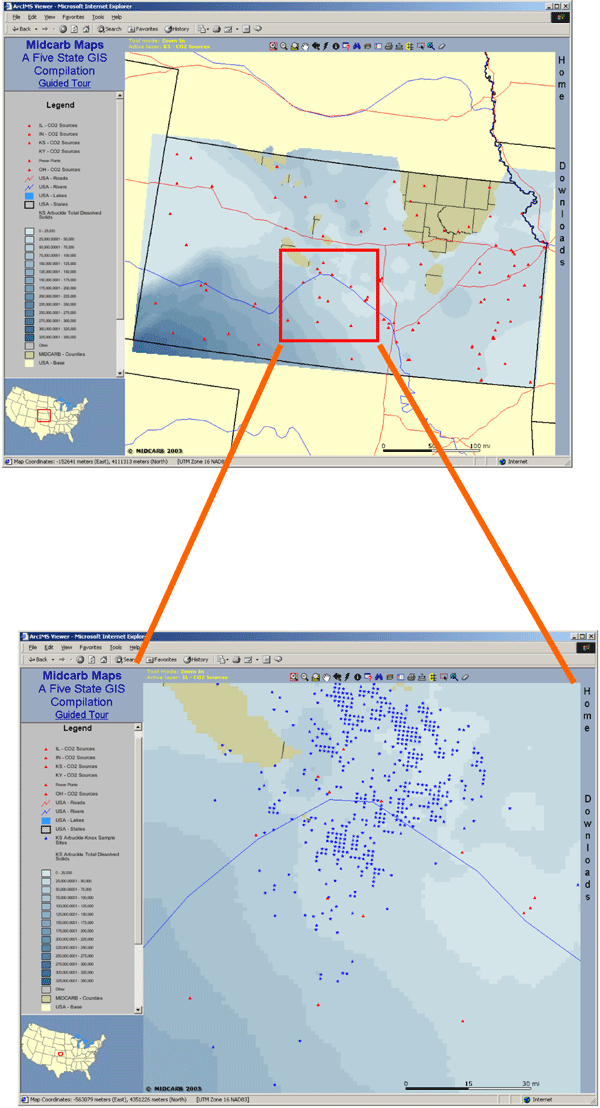
Task: Click MIDCARB - Counties swatch, statewide Kansas legend
Action: (28, 353)
